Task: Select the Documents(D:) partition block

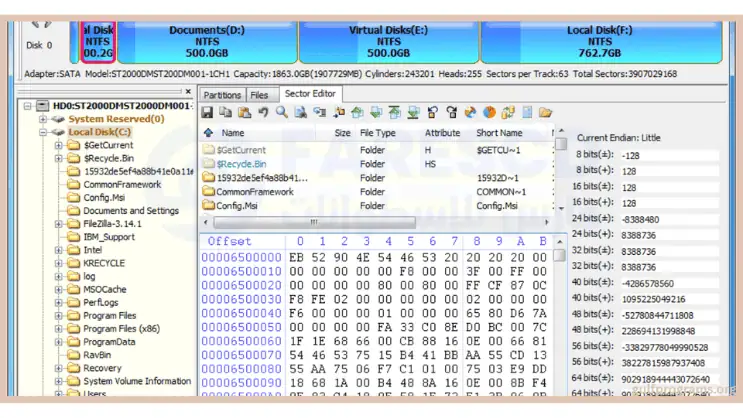Action: click(207, 42)
